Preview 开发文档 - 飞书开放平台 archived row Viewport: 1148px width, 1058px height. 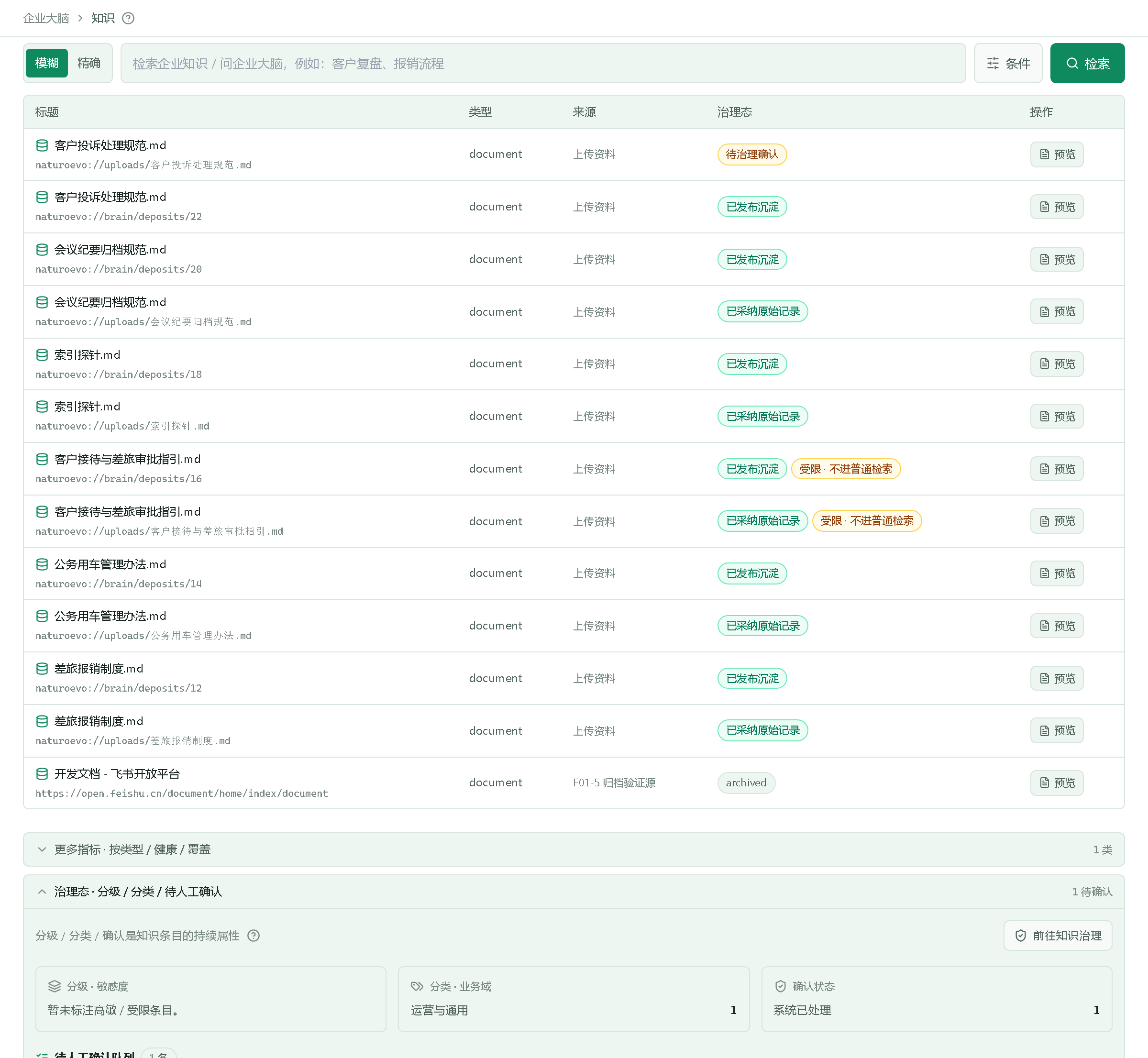(1057, 782)
